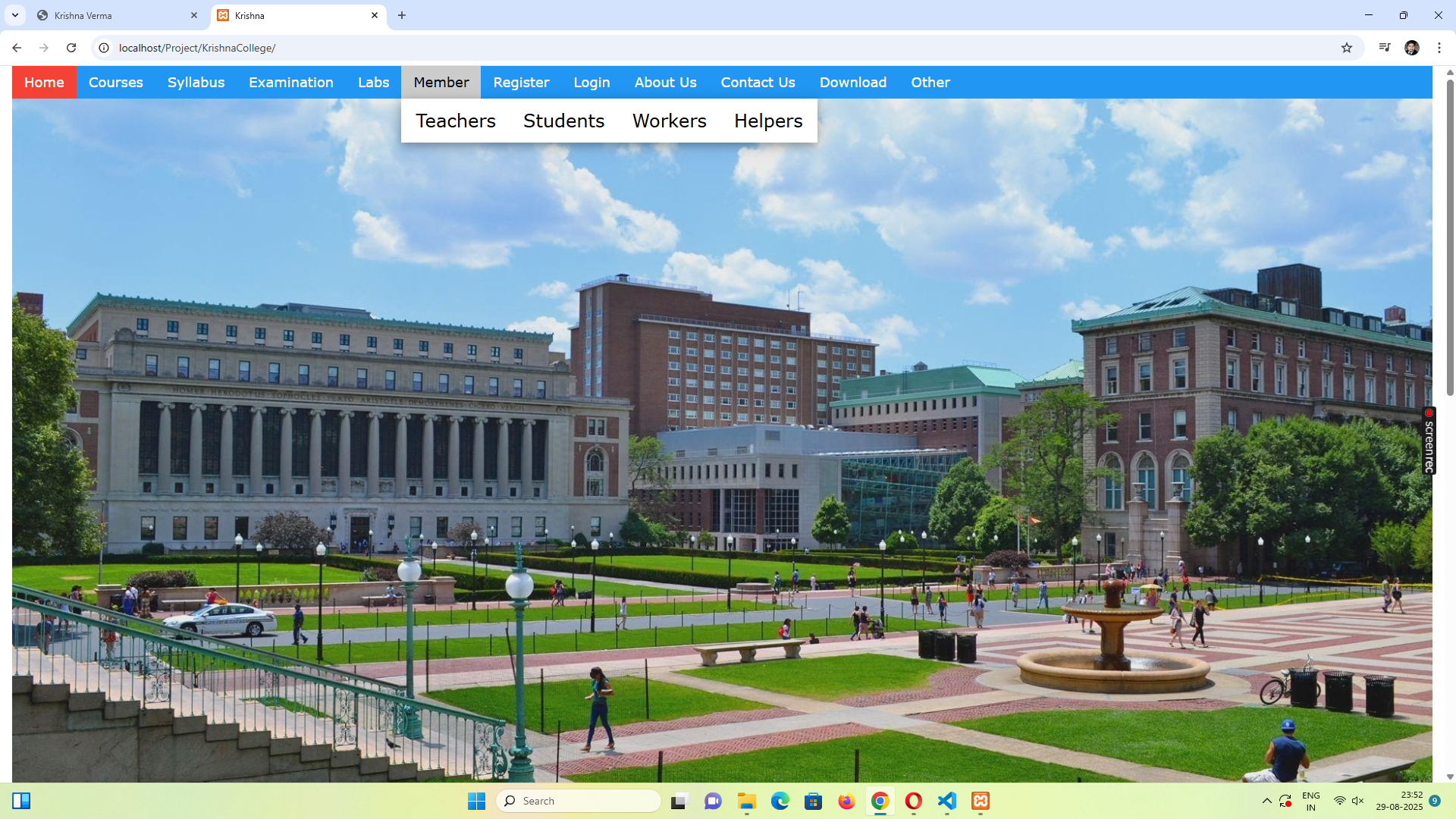Open the clock and date 23:52

pyautogui.click(x=1399, y=801)
